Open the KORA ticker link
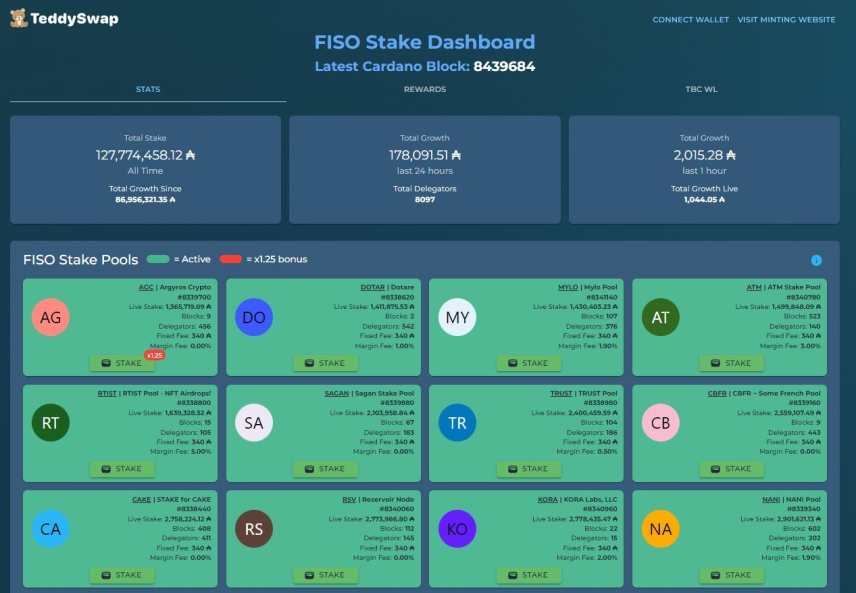The height and width of the screenshot is (593, 856). 548,500
